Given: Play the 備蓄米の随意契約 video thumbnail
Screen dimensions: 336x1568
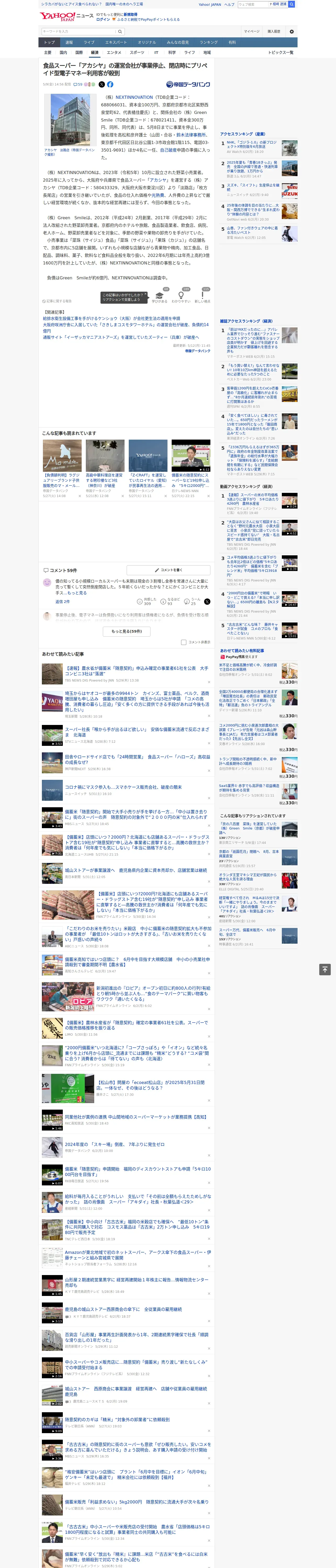Looking at the screenshot, I should point(191,456).
